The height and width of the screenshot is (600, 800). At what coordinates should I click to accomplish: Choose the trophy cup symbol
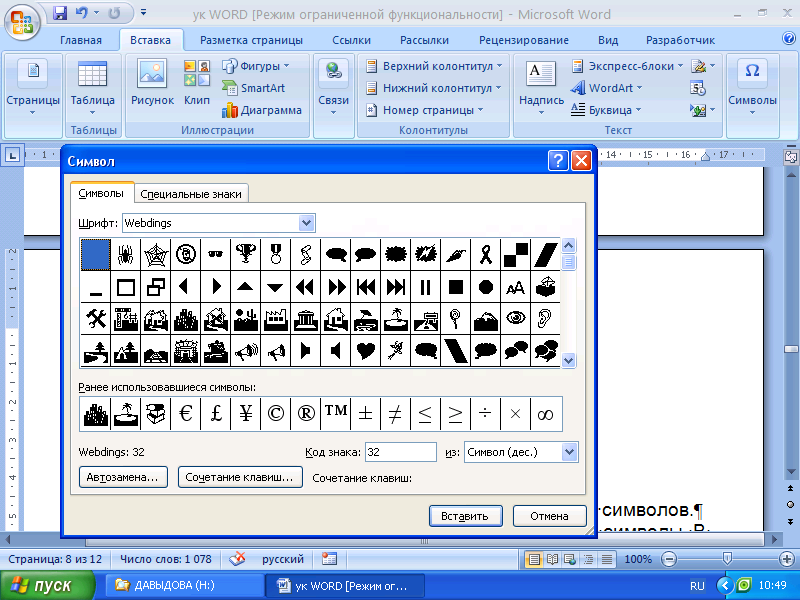click(245, 254)
